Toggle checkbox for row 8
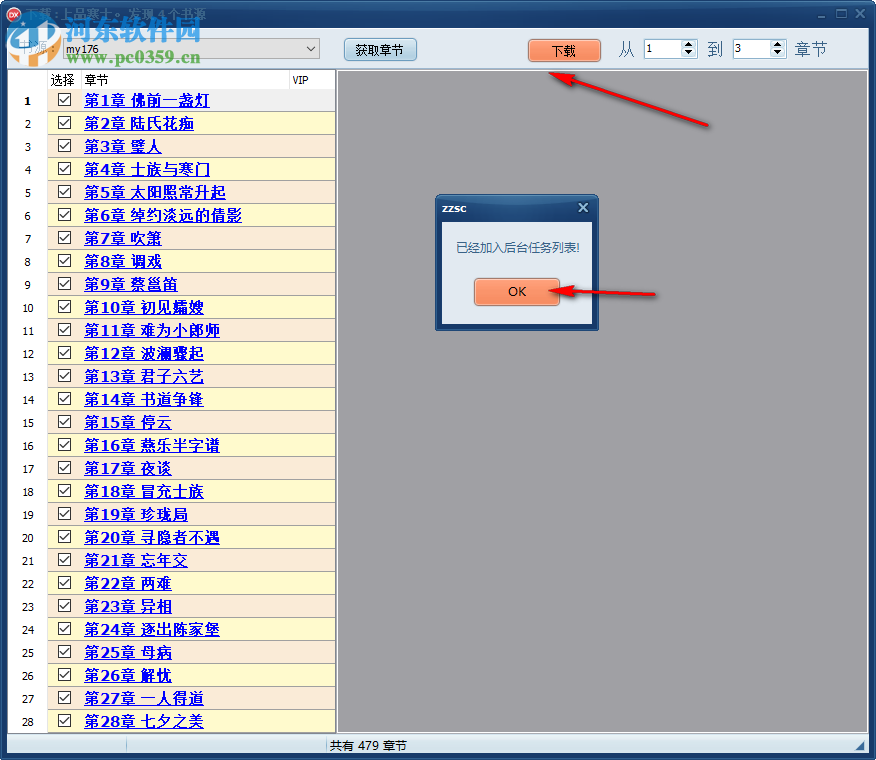 (65, 261)
